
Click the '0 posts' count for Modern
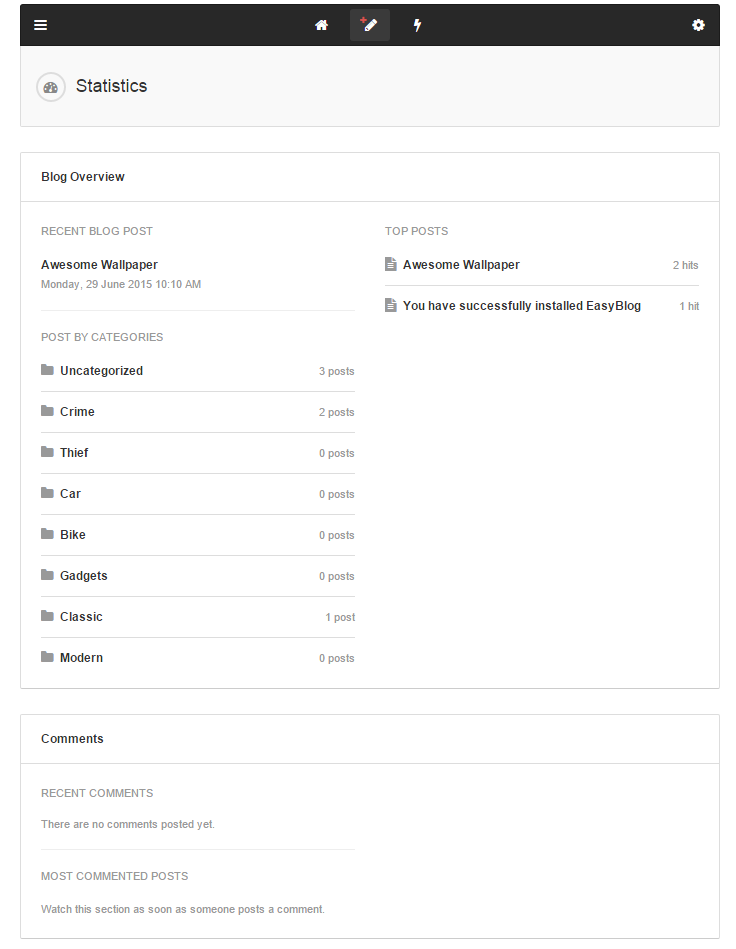click(337, 658)
